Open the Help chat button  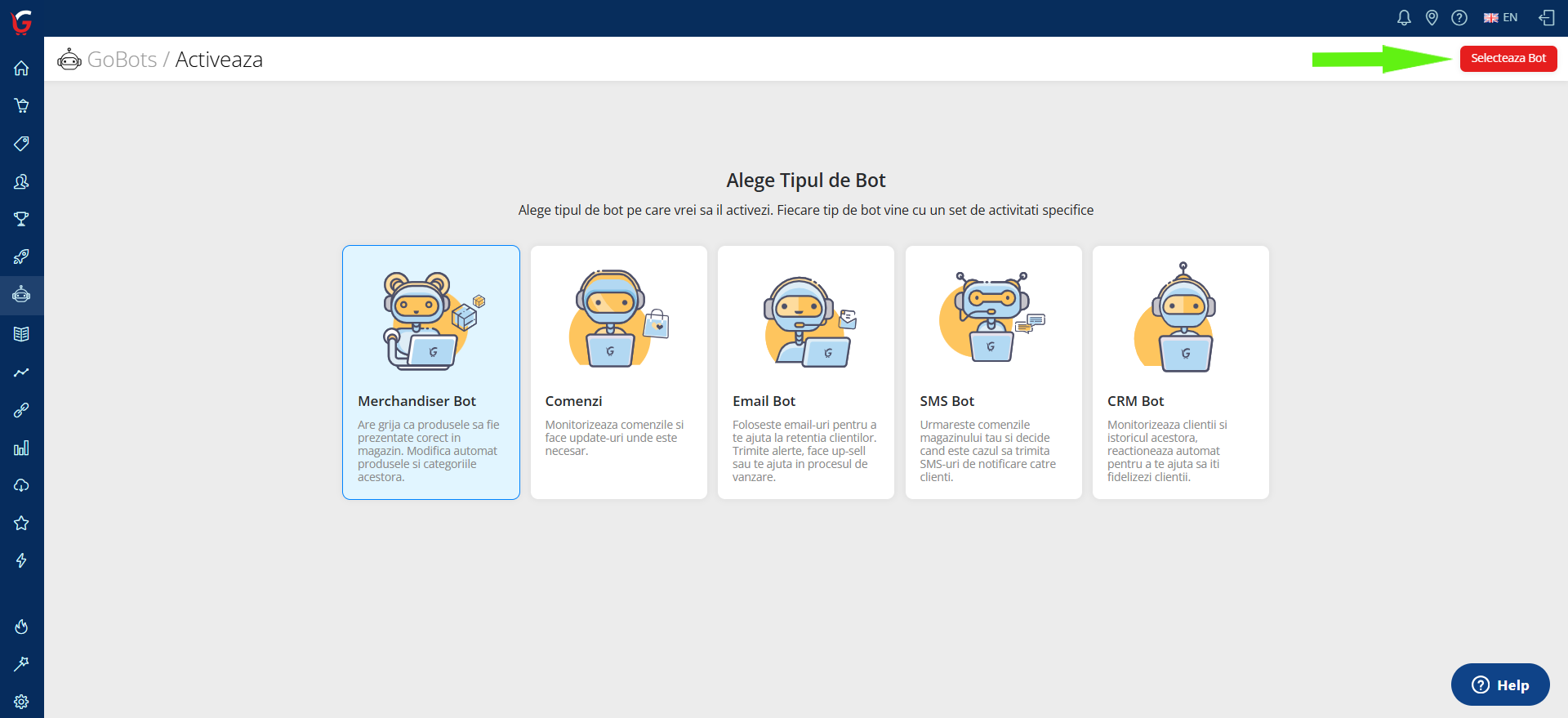[x=1500, y=685]
